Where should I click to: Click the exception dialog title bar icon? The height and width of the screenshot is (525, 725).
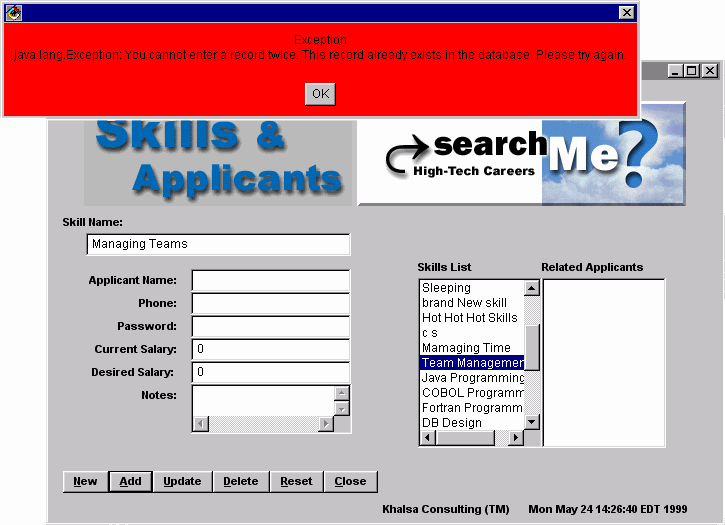click(x=14, y=12)
